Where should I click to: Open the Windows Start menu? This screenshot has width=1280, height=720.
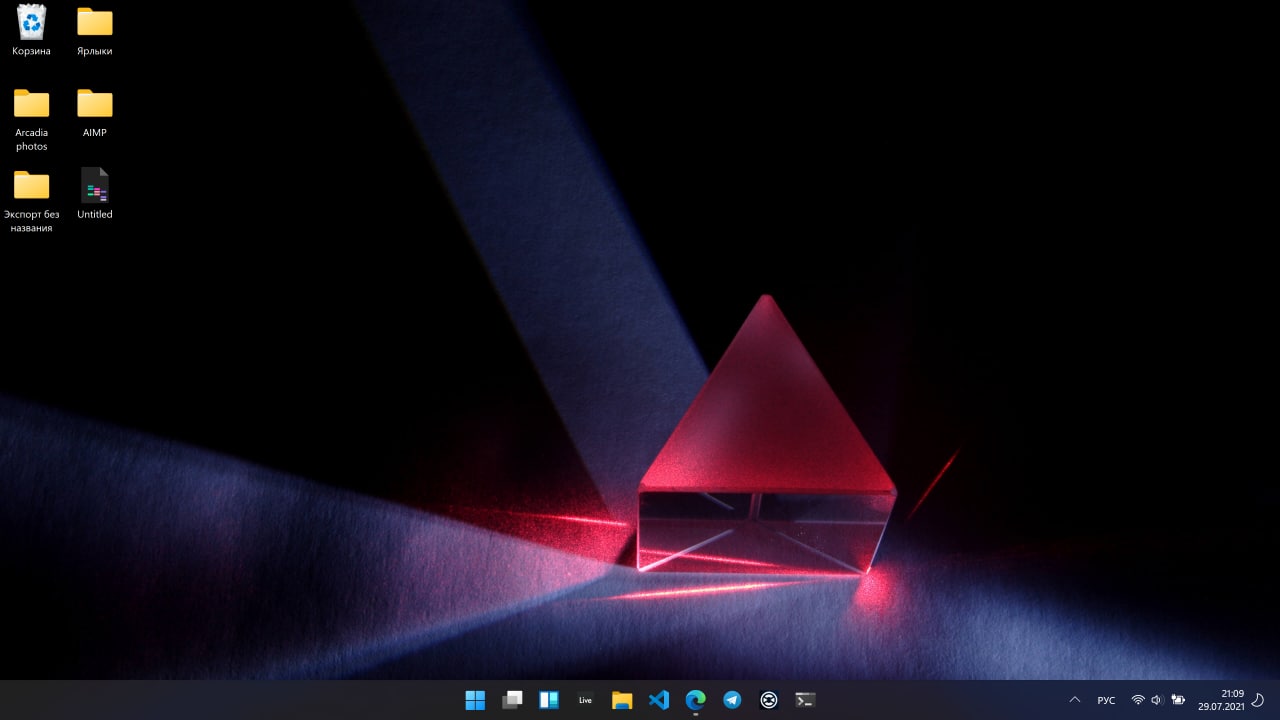tap(475, 700)
